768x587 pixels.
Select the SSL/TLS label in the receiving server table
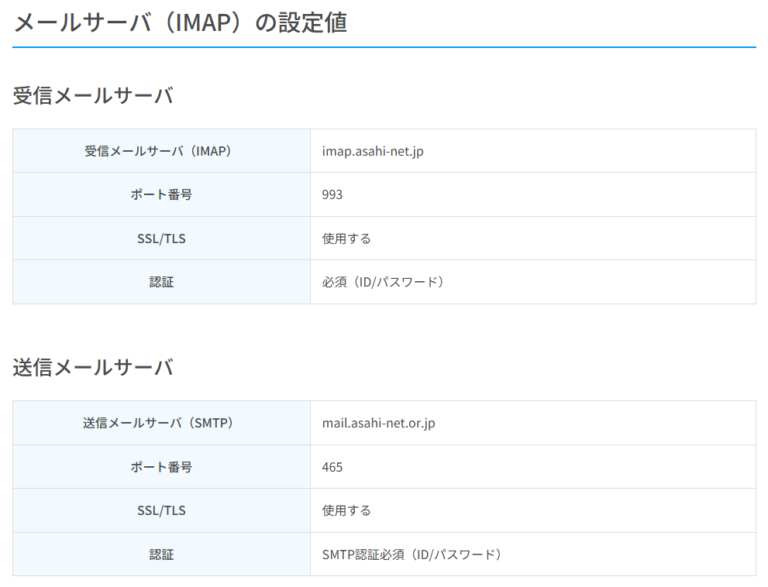coord(161,239)
